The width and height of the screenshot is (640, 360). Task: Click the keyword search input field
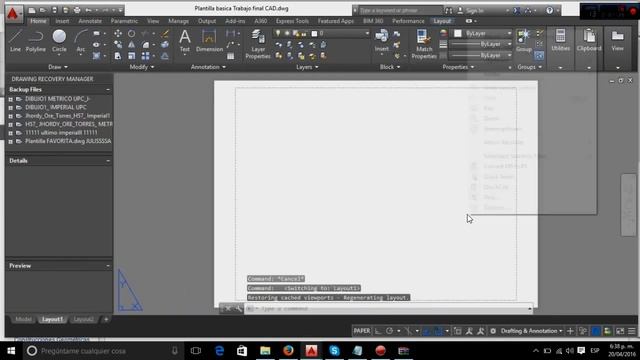(x=400, y=10)
